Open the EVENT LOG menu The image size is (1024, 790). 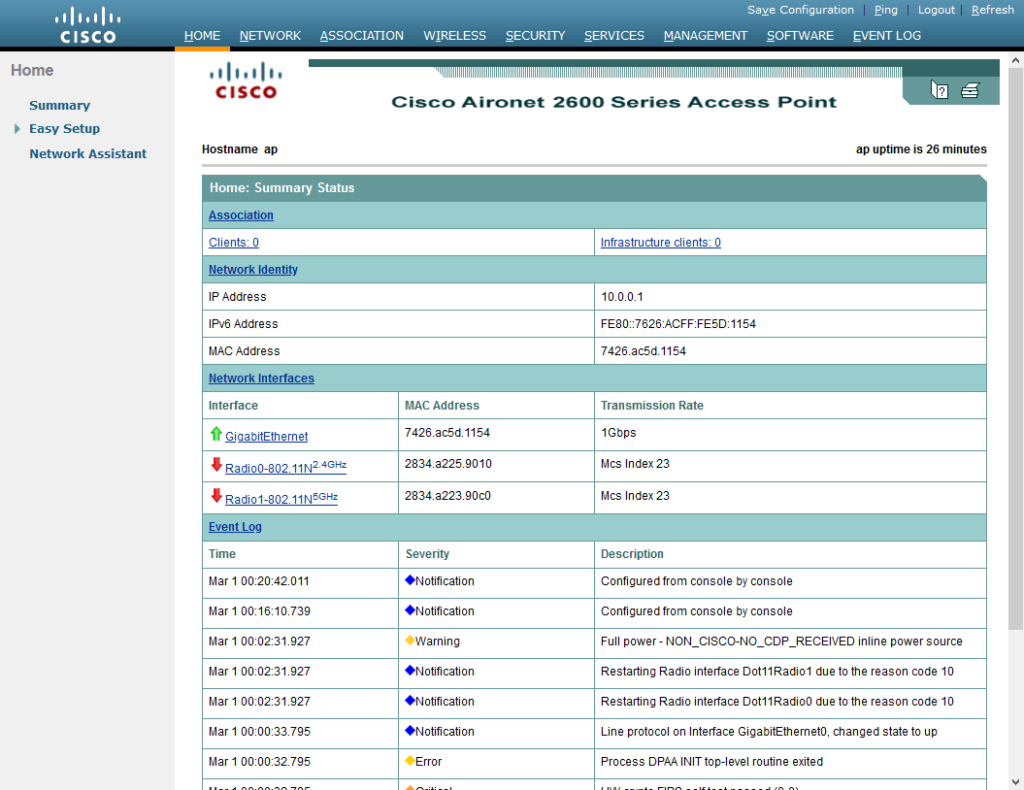click(x=887, y=36)
